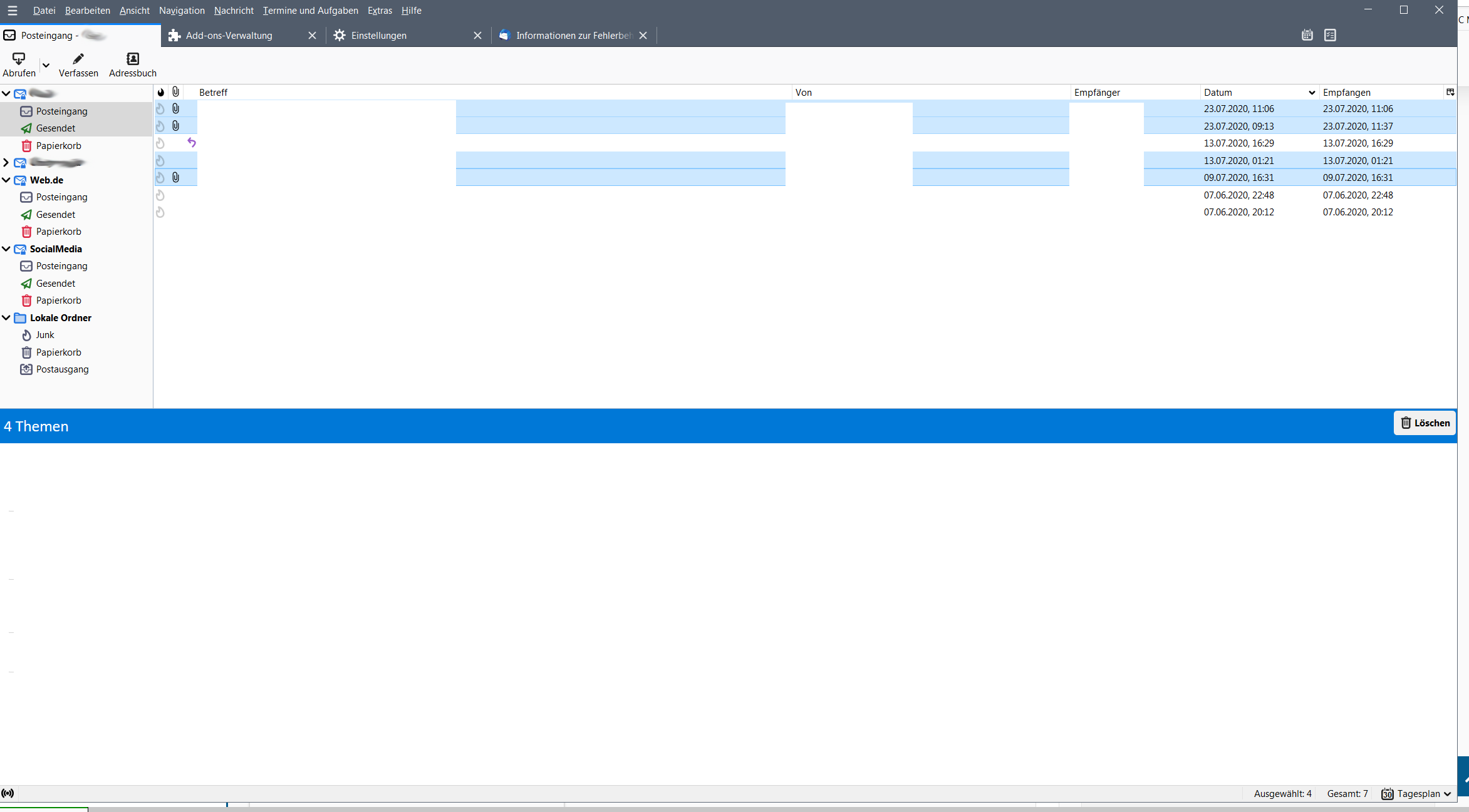Viewport: 1469px width, 812px height.
Task: Open the Extras menu
Action: (x=380, y=11)
